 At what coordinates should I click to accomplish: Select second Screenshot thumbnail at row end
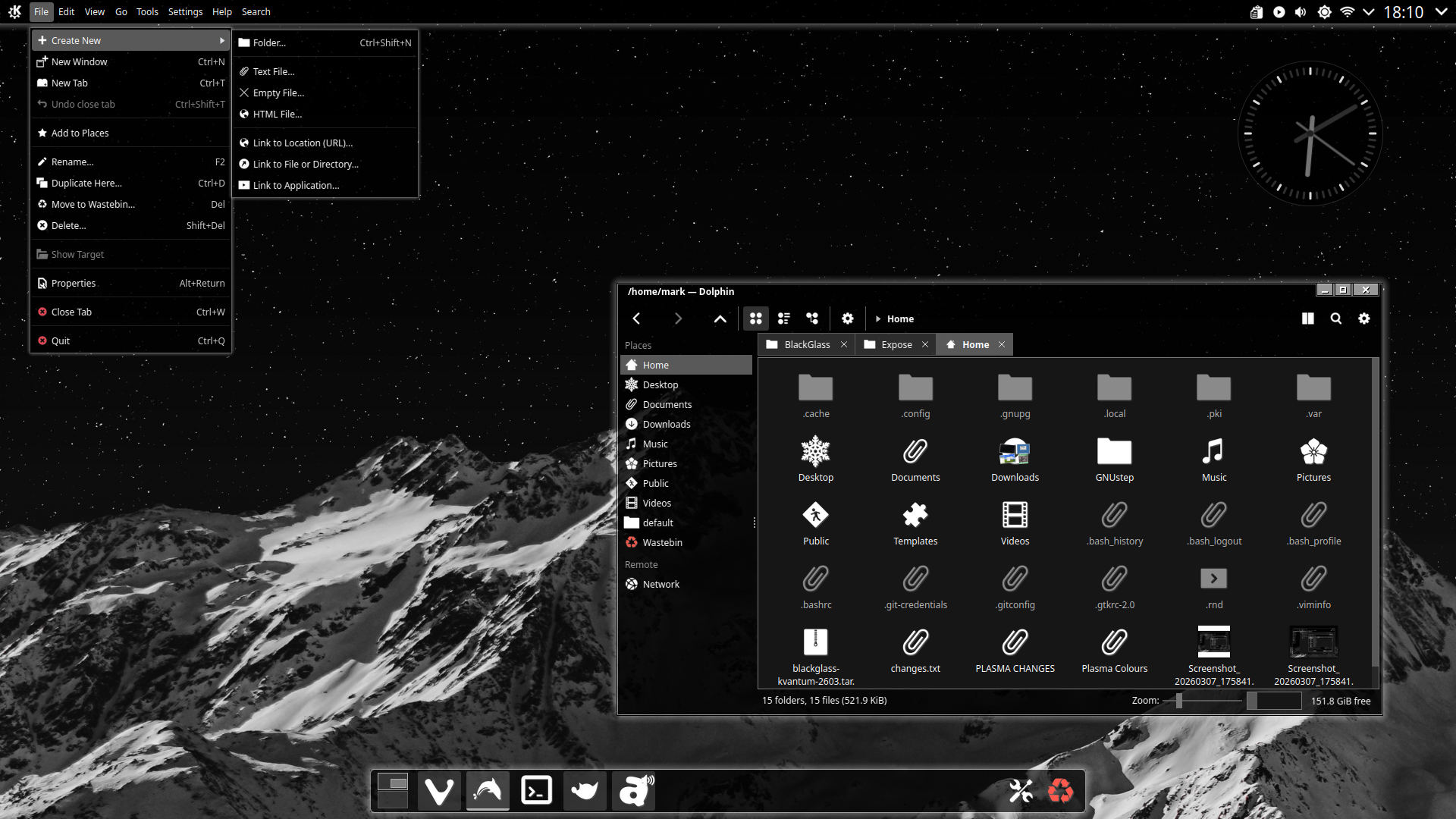(x=1313, y=642)
